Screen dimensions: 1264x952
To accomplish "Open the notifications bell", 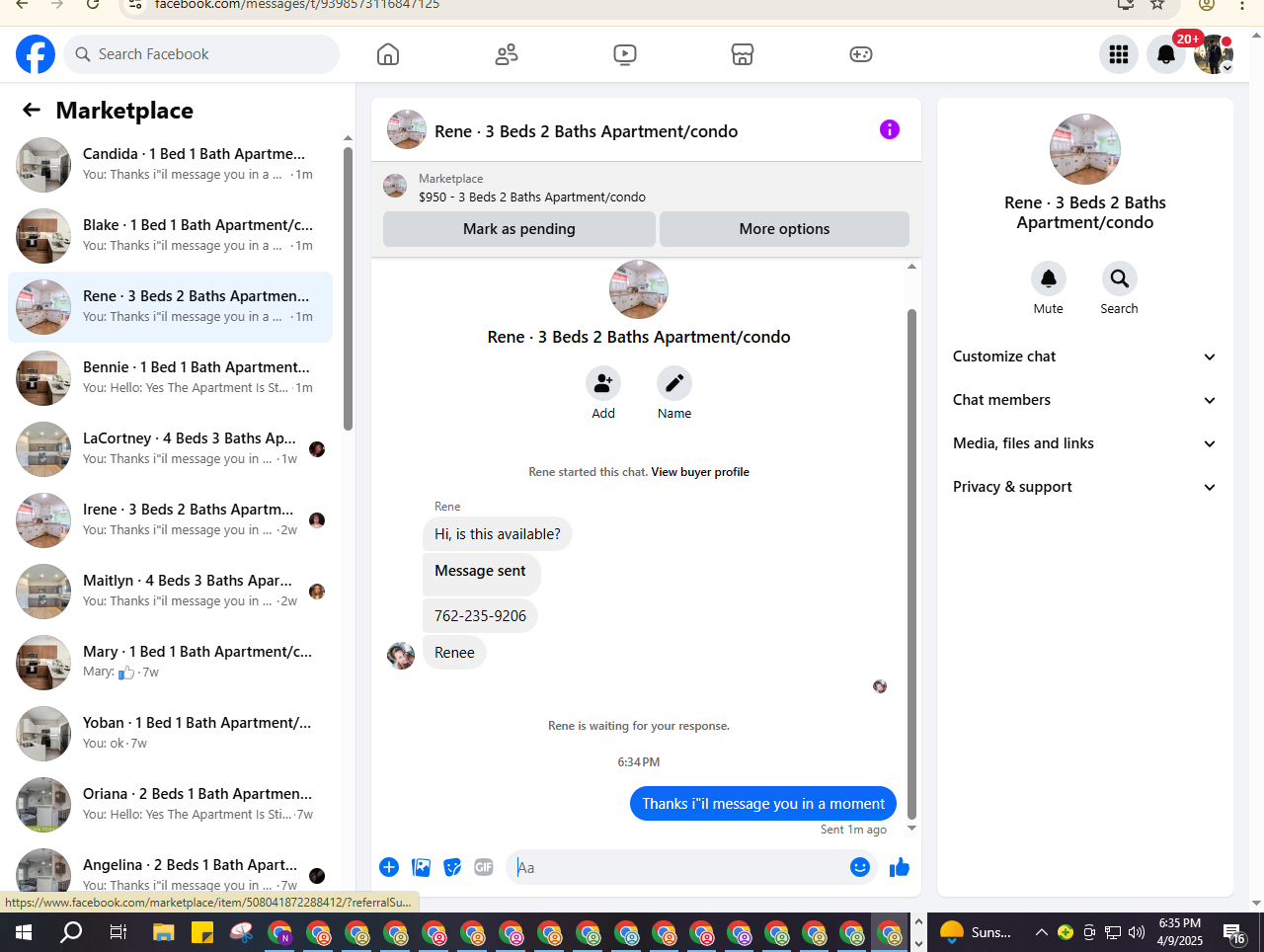I will (1166, 54).
